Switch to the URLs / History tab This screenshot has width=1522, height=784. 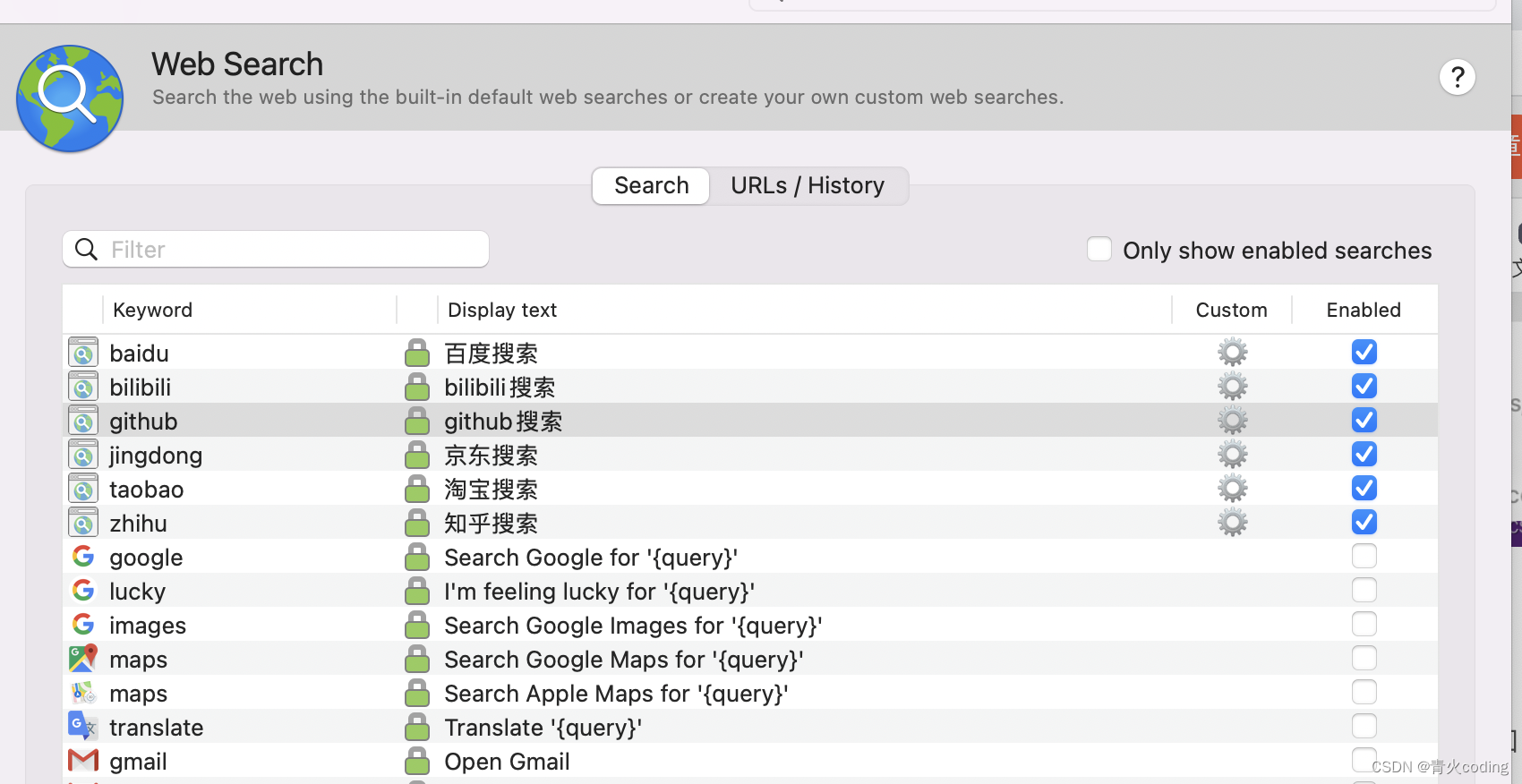point(808,185)
